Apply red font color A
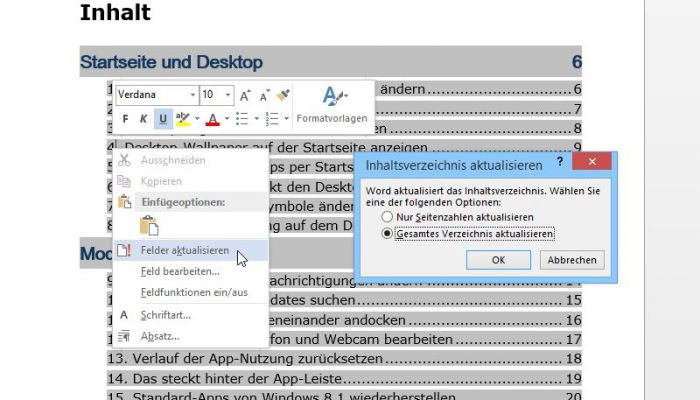This screenshot has width=700, height=400. tap(212, 119)
